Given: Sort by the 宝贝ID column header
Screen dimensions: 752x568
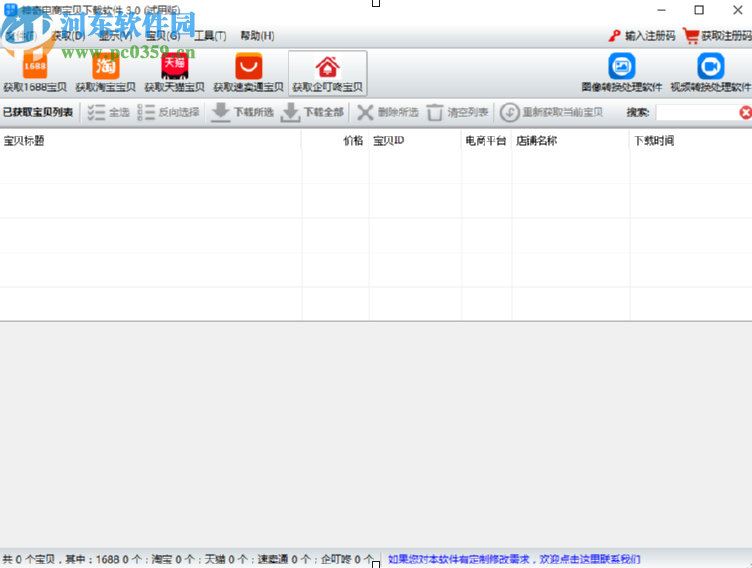Looking at the screenshot, I should coord(415,141).
